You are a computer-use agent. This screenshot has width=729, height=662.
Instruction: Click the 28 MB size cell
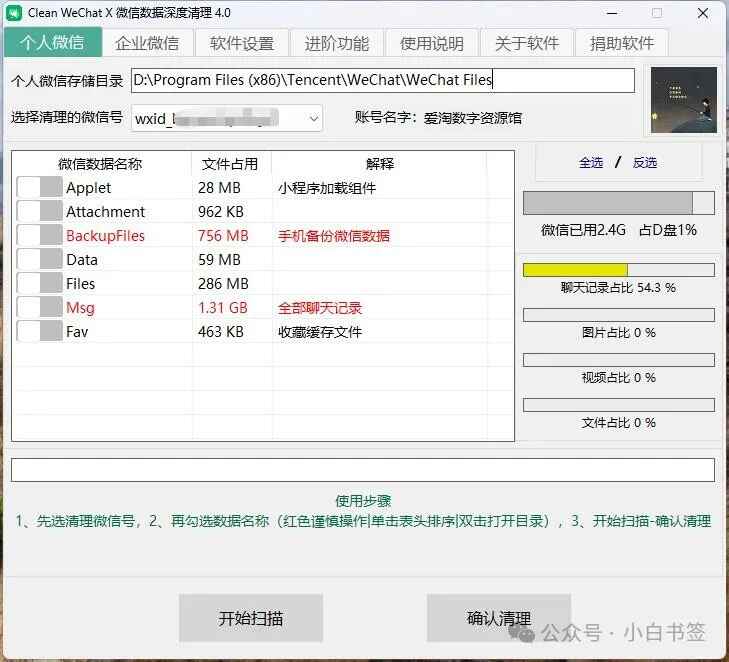pyautogui.click(x=219, y=188)
